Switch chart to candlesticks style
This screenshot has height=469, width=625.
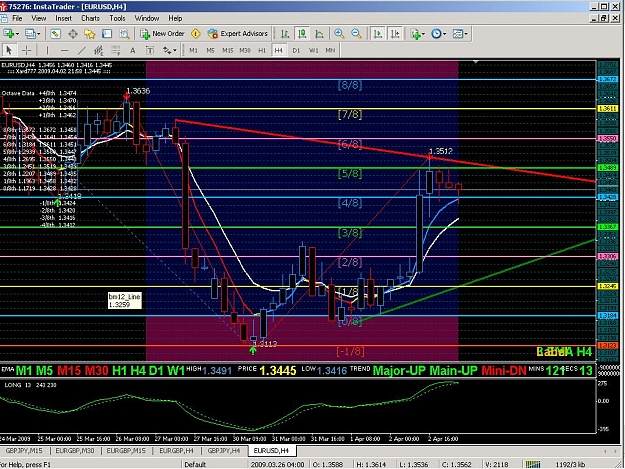point(302,34)
